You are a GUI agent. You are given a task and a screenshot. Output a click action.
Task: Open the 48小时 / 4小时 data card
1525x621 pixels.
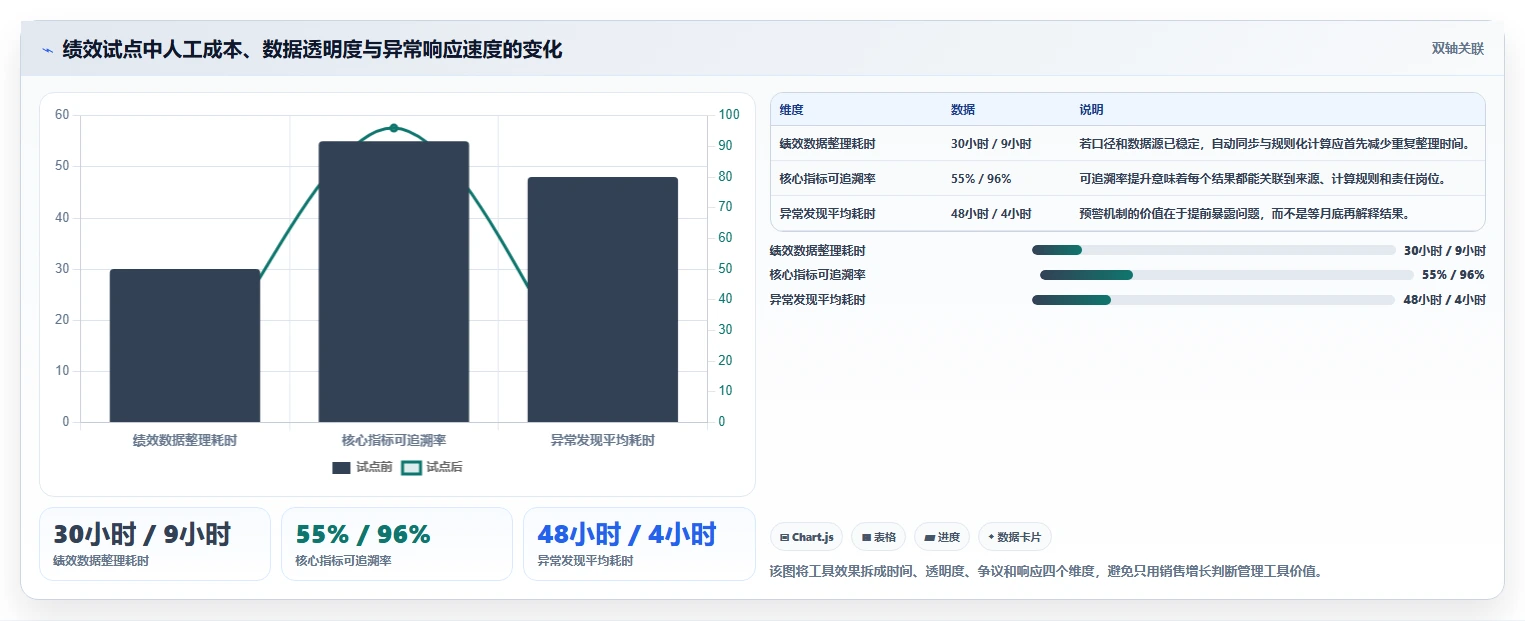point(639,544)
